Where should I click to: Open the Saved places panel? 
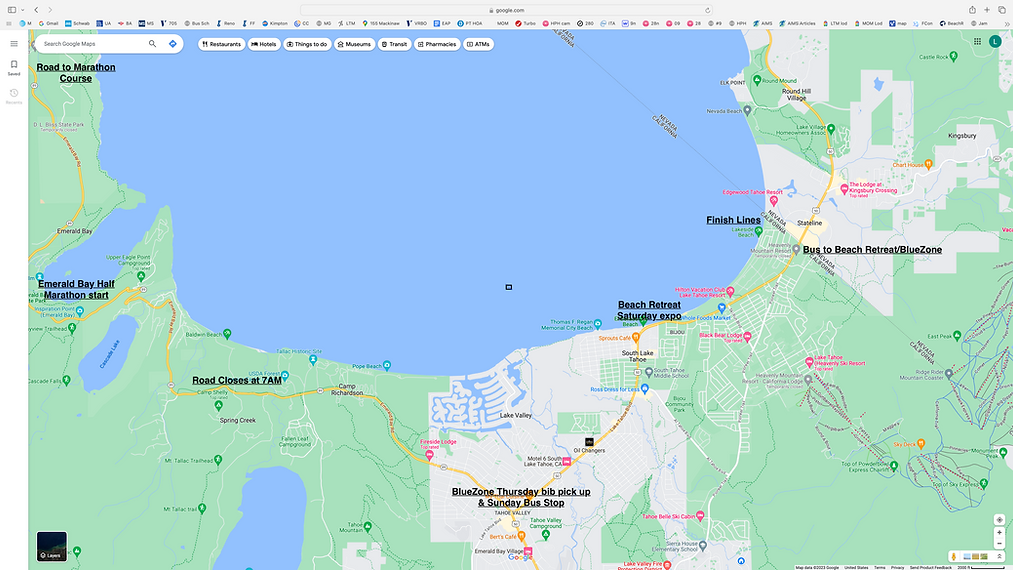coord(14,67)
